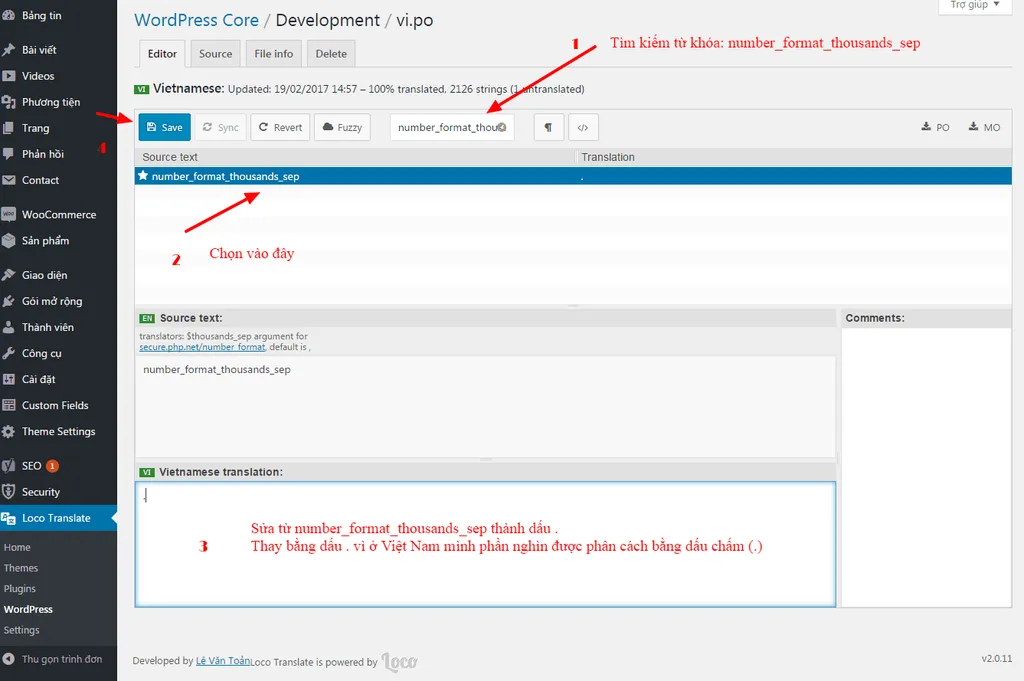
Task: Clear the search filter text
Action: point(502,128)
